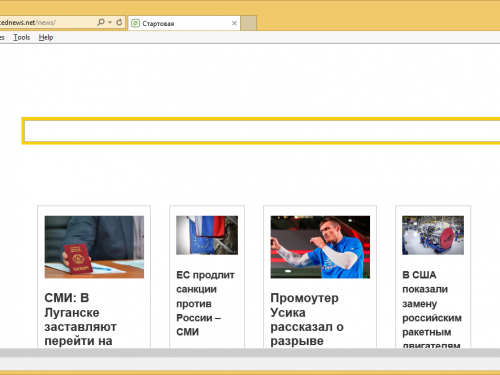Image resolution: width=500 pixels, height=375 pixels.
Task: Open the boxer Усик photo thumbnail
Action: (320, 247)
